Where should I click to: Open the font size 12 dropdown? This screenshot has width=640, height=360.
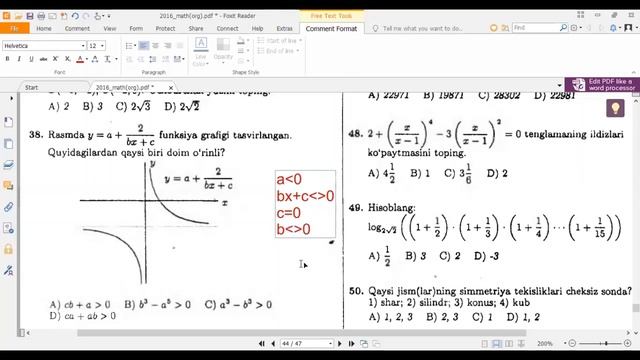102,46
